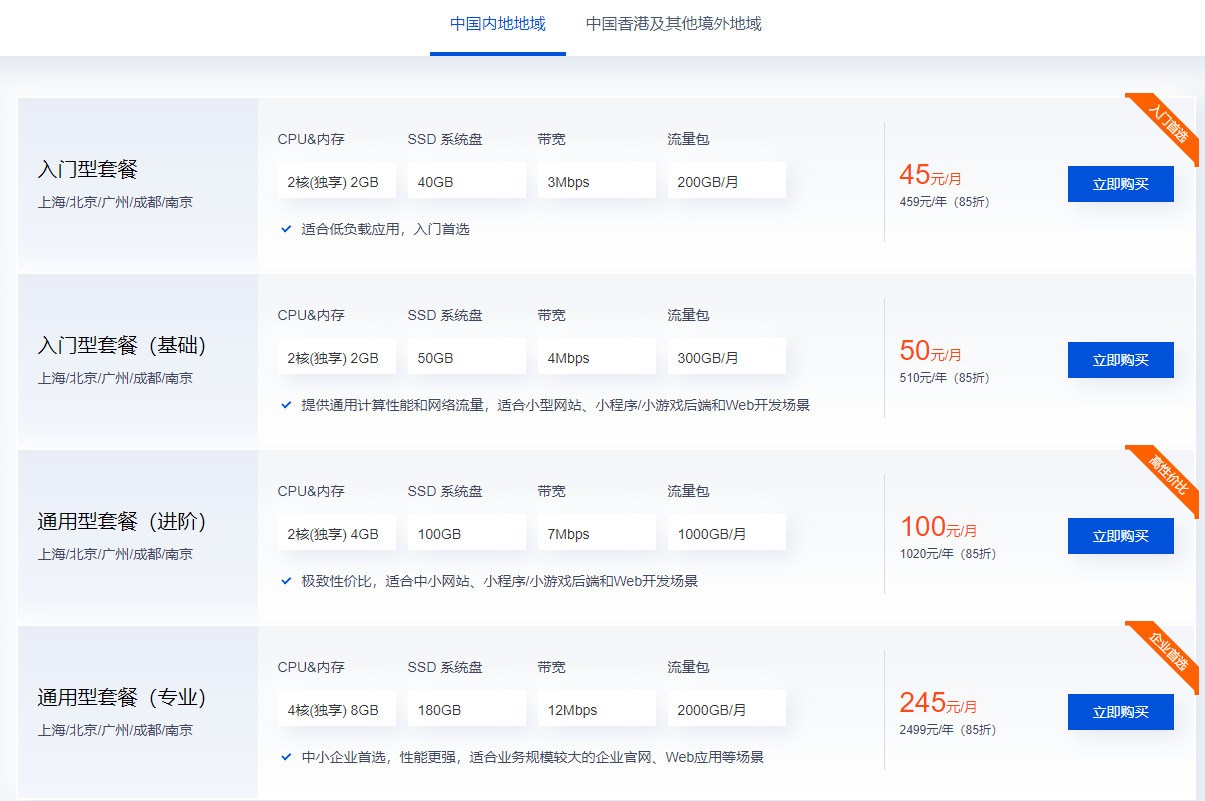Open the 中国香港及其他境外地域 tab
Image resolution: width=1205 pixels, height=801 pixels.
point(674,24)
